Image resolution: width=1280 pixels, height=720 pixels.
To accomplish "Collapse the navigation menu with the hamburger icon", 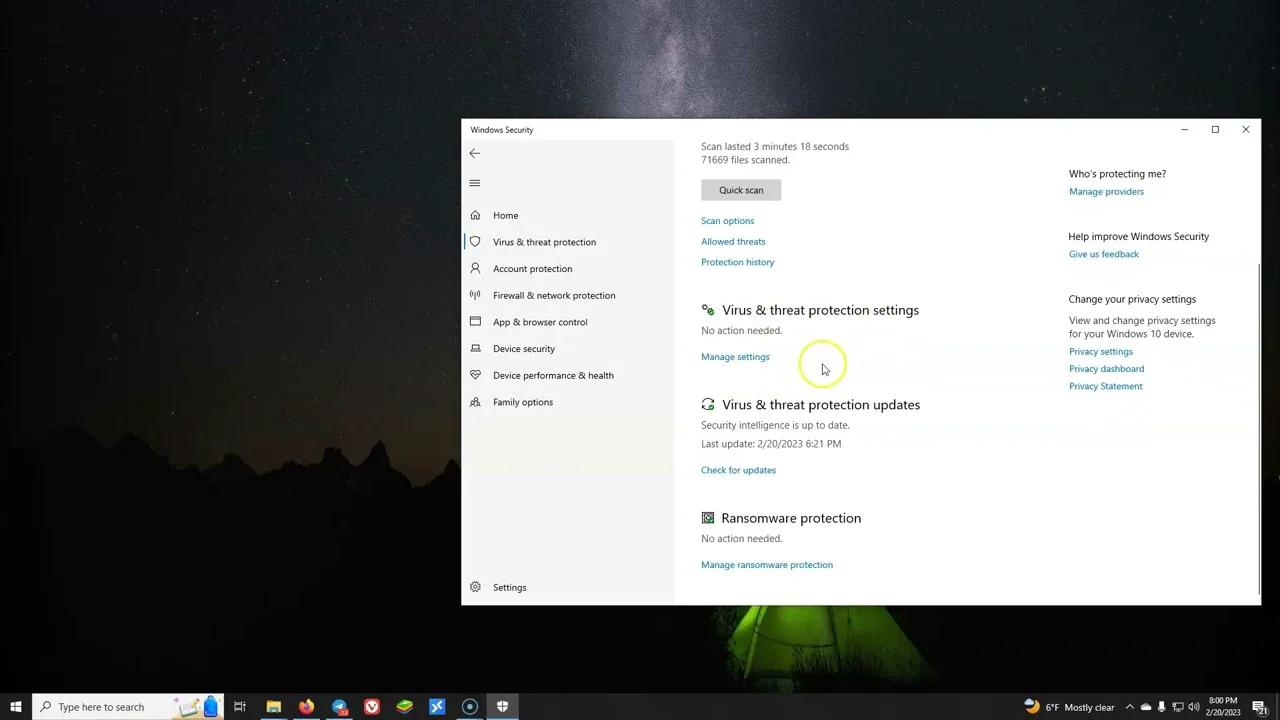I will pos(474,183).
